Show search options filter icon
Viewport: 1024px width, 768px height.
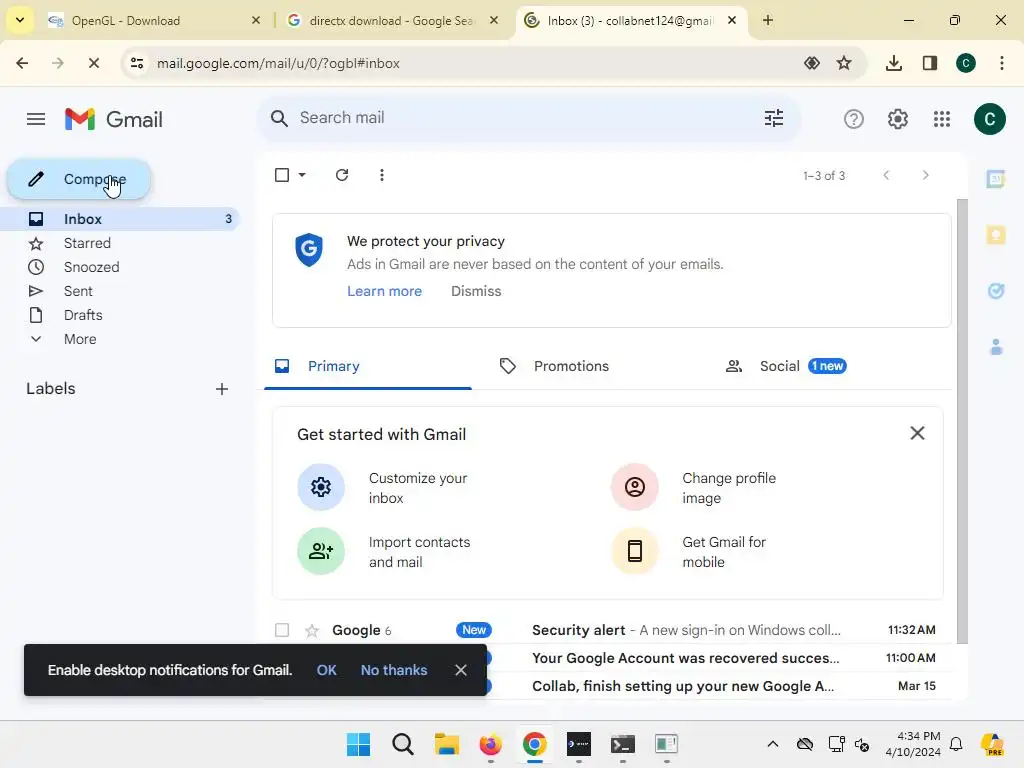tap(774, 118)
